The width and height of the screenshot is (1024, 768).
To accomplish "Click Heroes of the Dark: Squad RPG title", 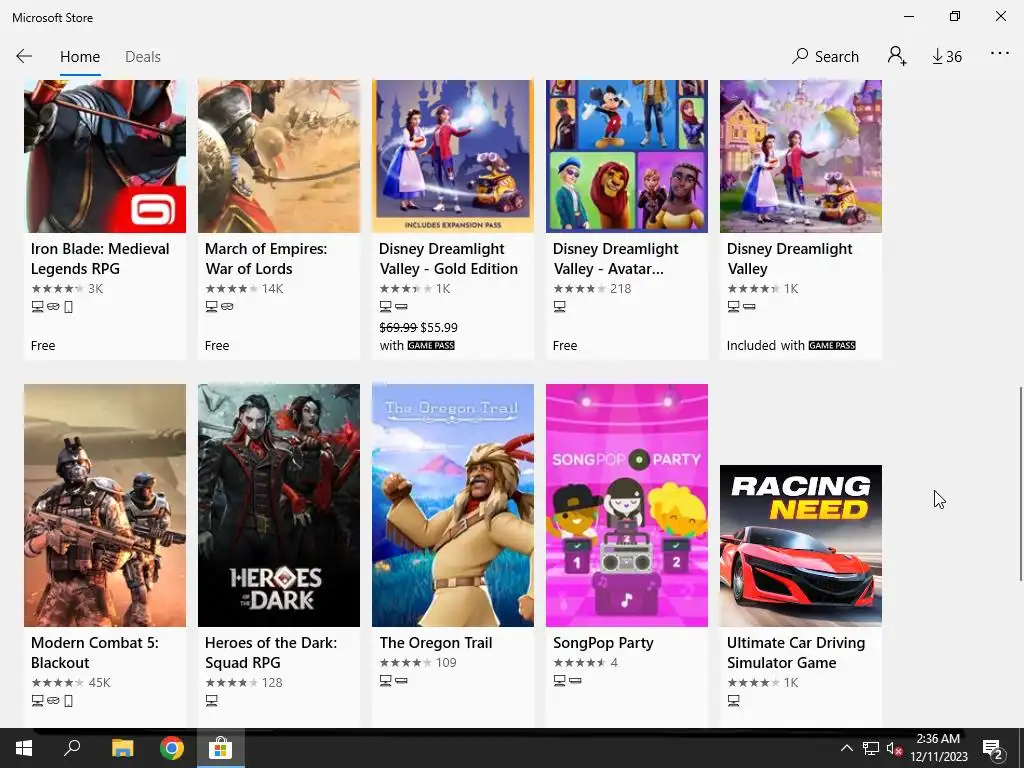I will pyautogui.click(x=271, y=652).
